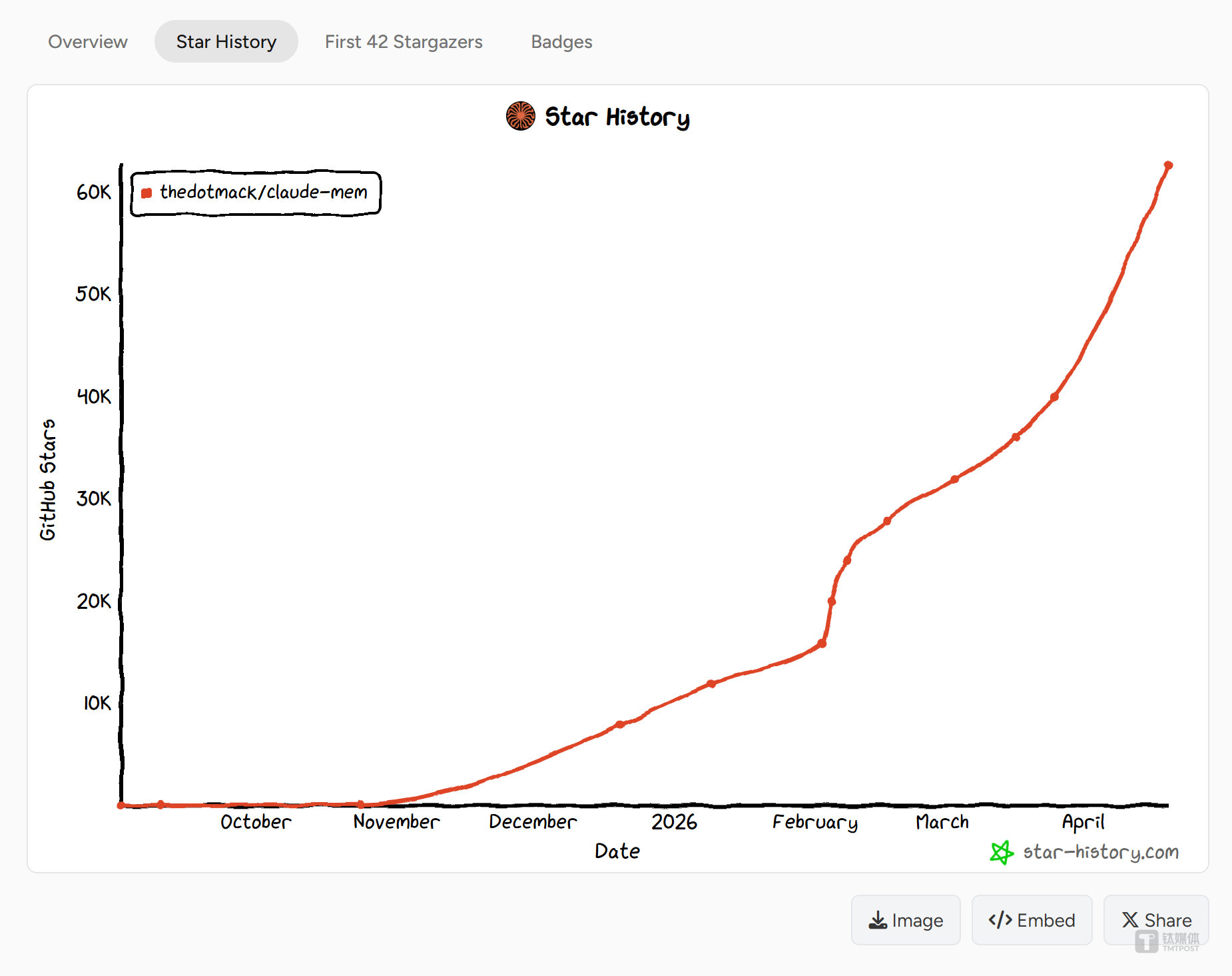Image resolution: width=1232 pixels, height=976 pixels.
Task: Click the Share button
Action: [x=1156, y=920]
